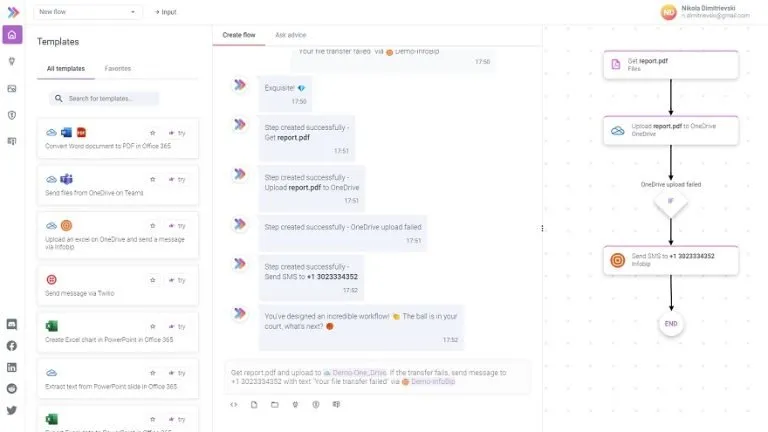
Task: Click the Input button in top bar
Action: (166, 12)
